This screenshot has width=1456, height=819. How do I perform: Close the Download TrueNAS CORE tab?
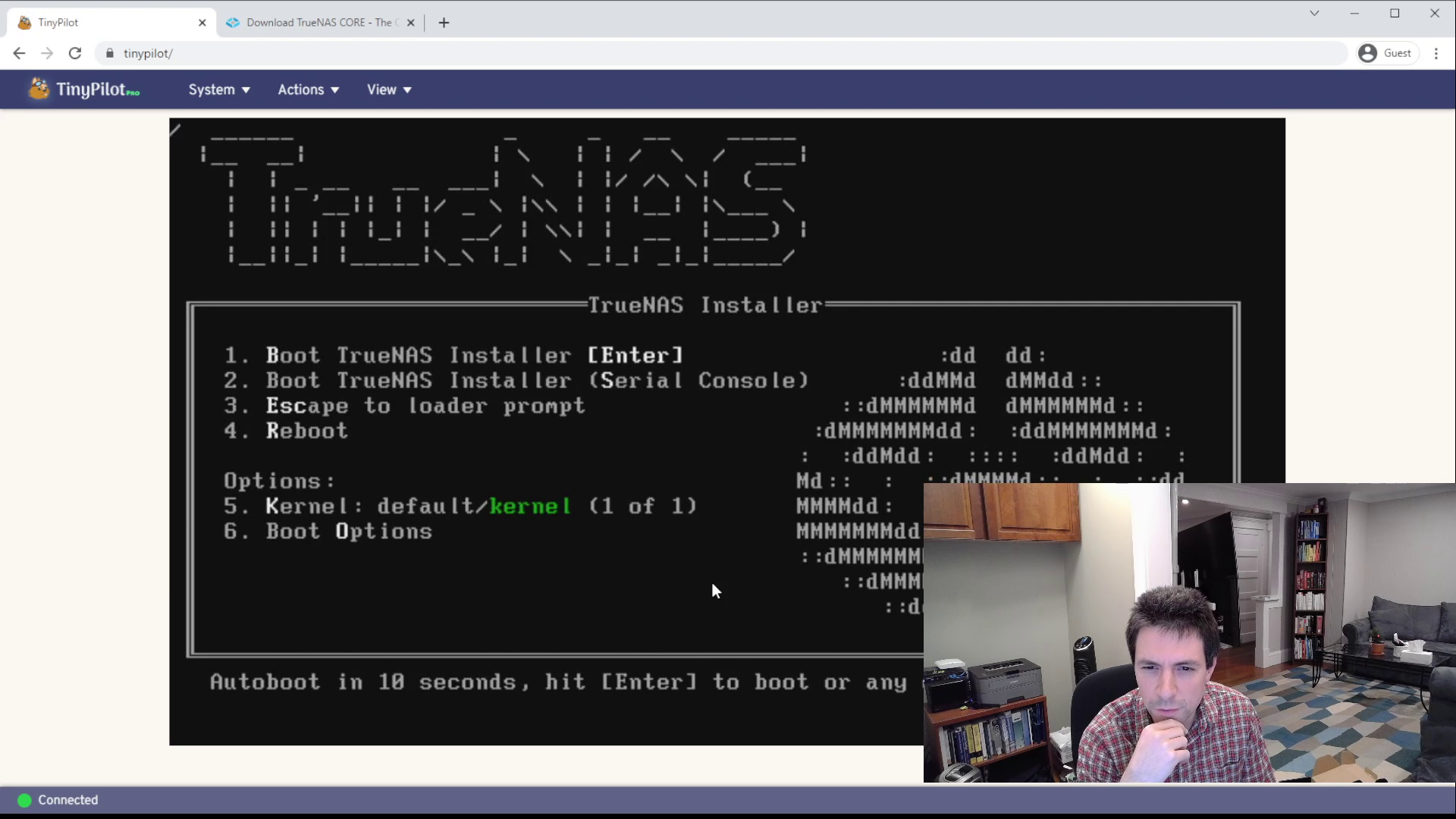click(x=410, y=23)
